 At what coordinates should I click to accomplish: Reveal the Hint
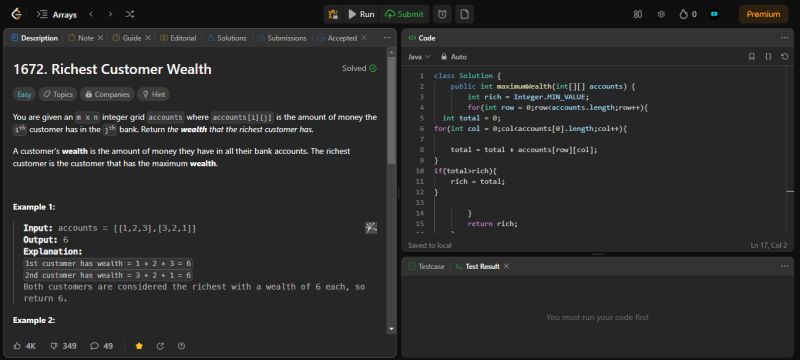point(153,94)
